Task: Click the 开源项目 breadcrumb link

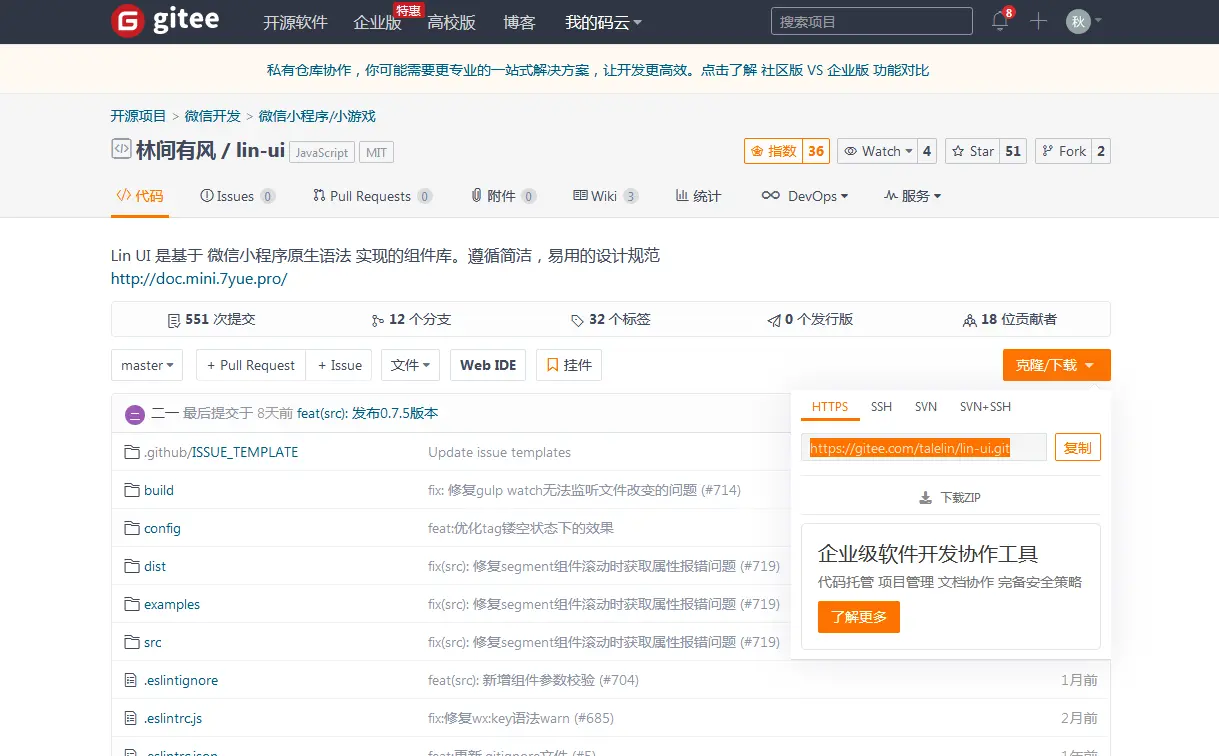Action: click(139, 116)
